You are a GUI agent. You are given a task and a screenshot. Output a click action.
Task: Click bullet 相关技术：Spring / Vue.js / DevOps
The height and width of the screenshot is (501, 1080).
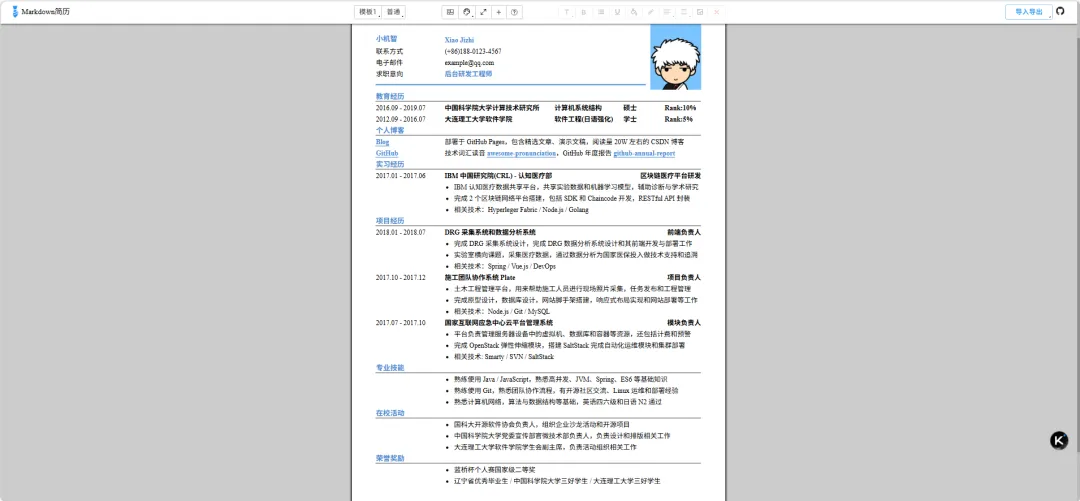pos(505,266)
